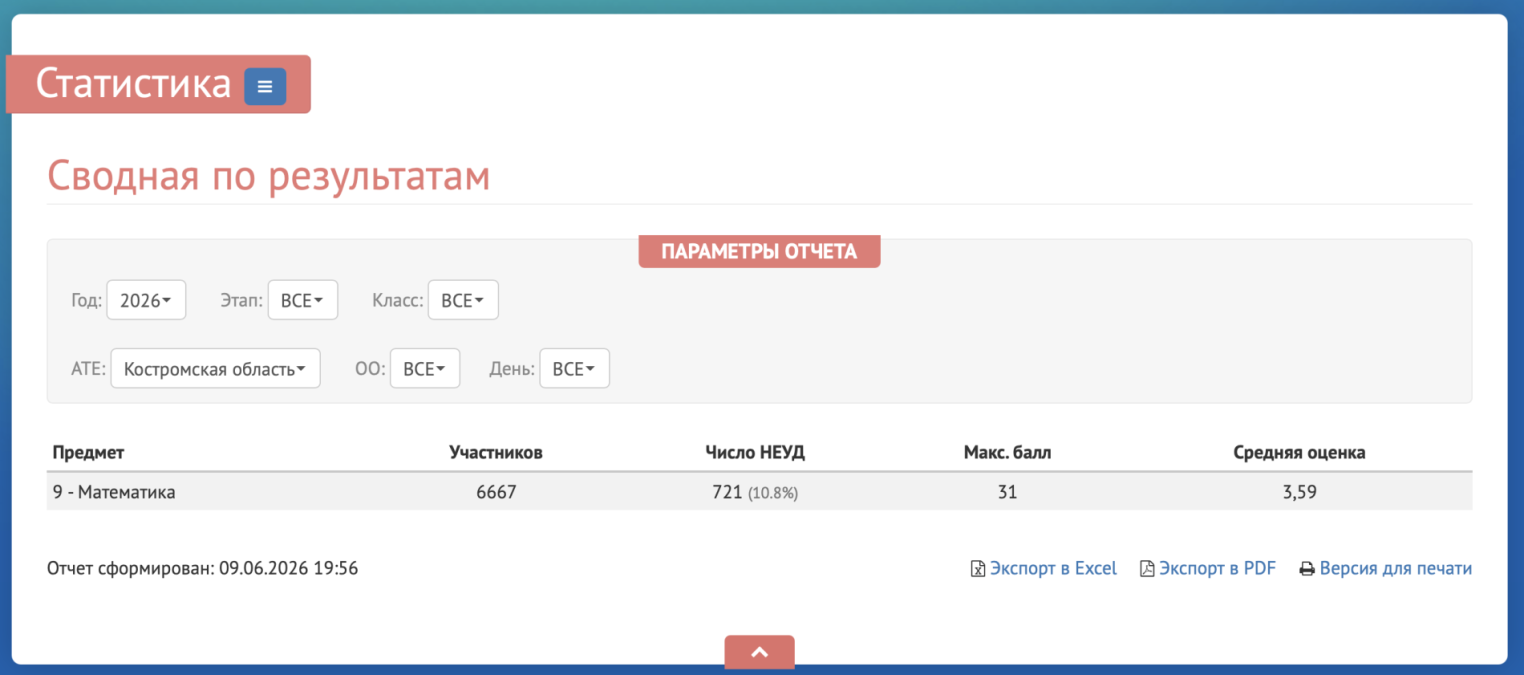Click the Excel file icon in export links

click(x=978, y=569)
